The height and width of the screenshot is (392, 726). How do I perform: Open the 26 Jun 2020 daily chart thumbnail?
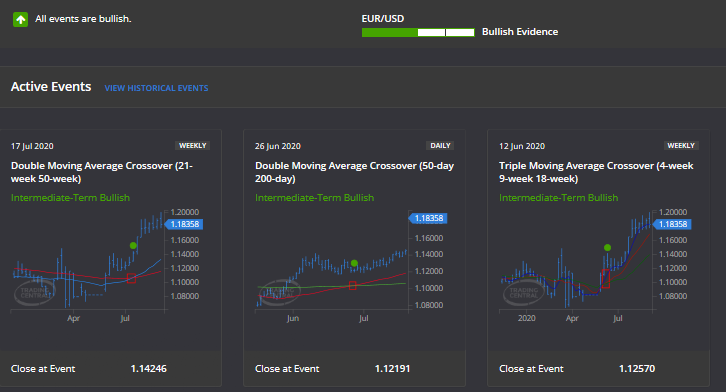[x=351, y=266]
